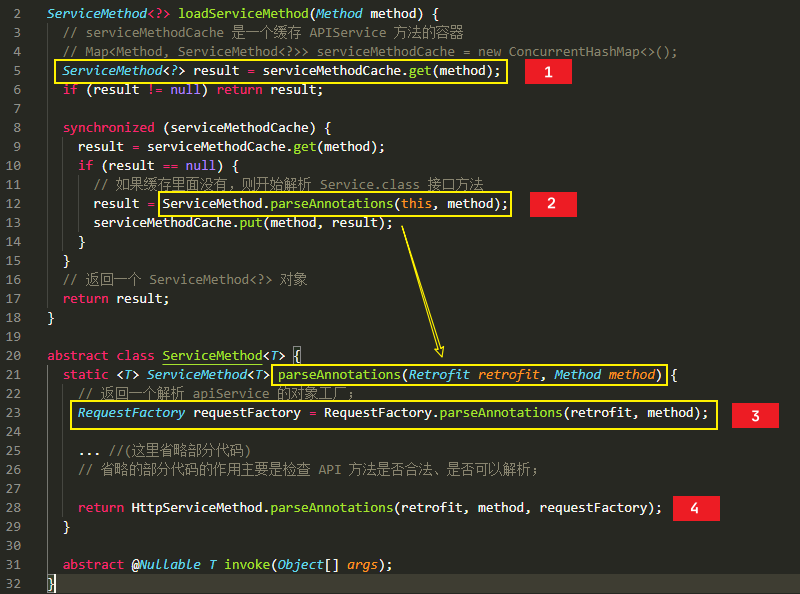
Task: Click the omitted-code comment on line 25
Action: [180, 451]
